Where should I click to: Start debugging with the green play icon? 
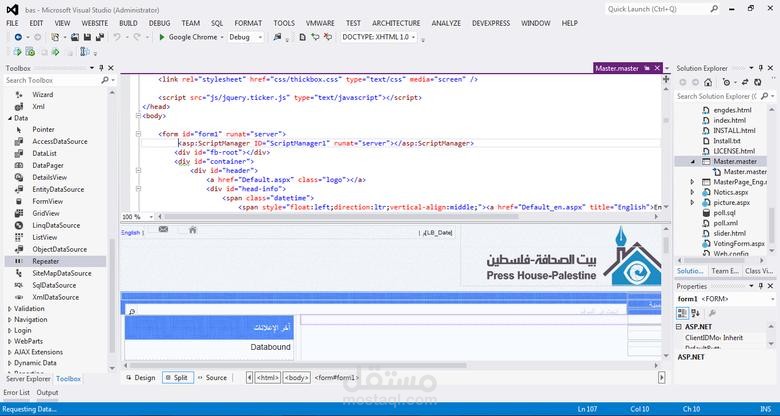[162, 37]
